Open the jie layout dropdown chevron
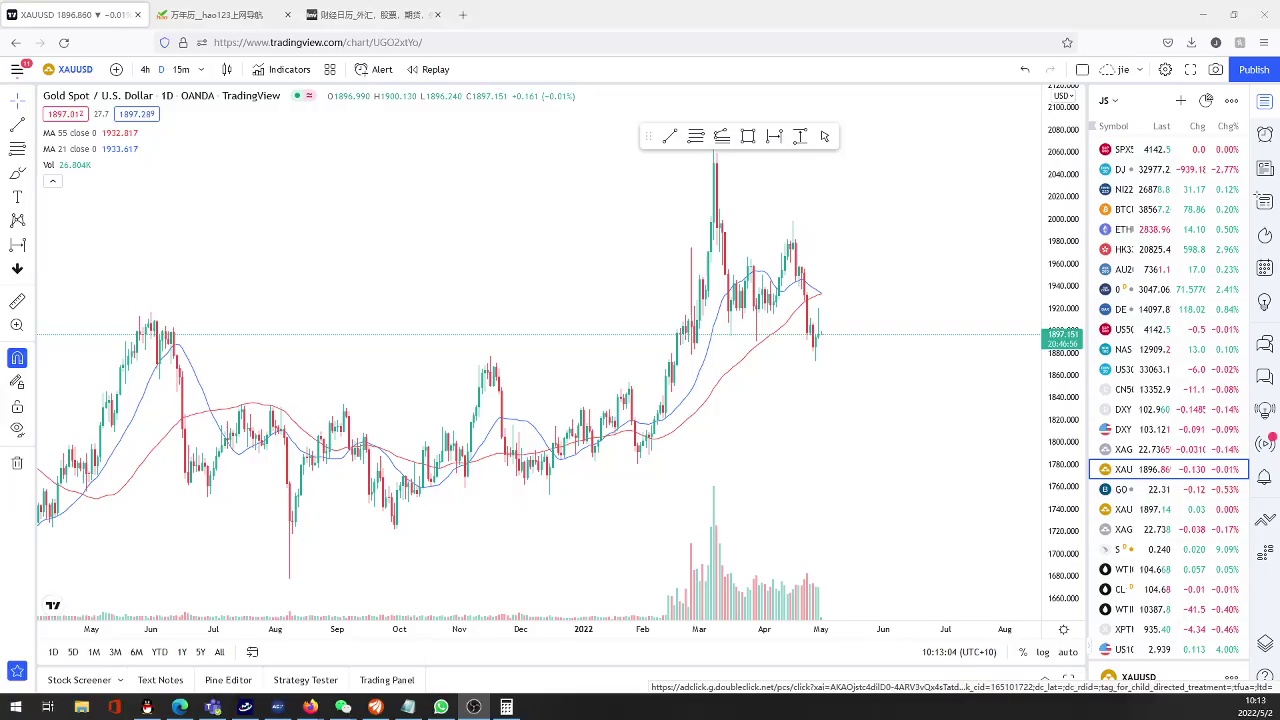 click(x=1140, y=69)
